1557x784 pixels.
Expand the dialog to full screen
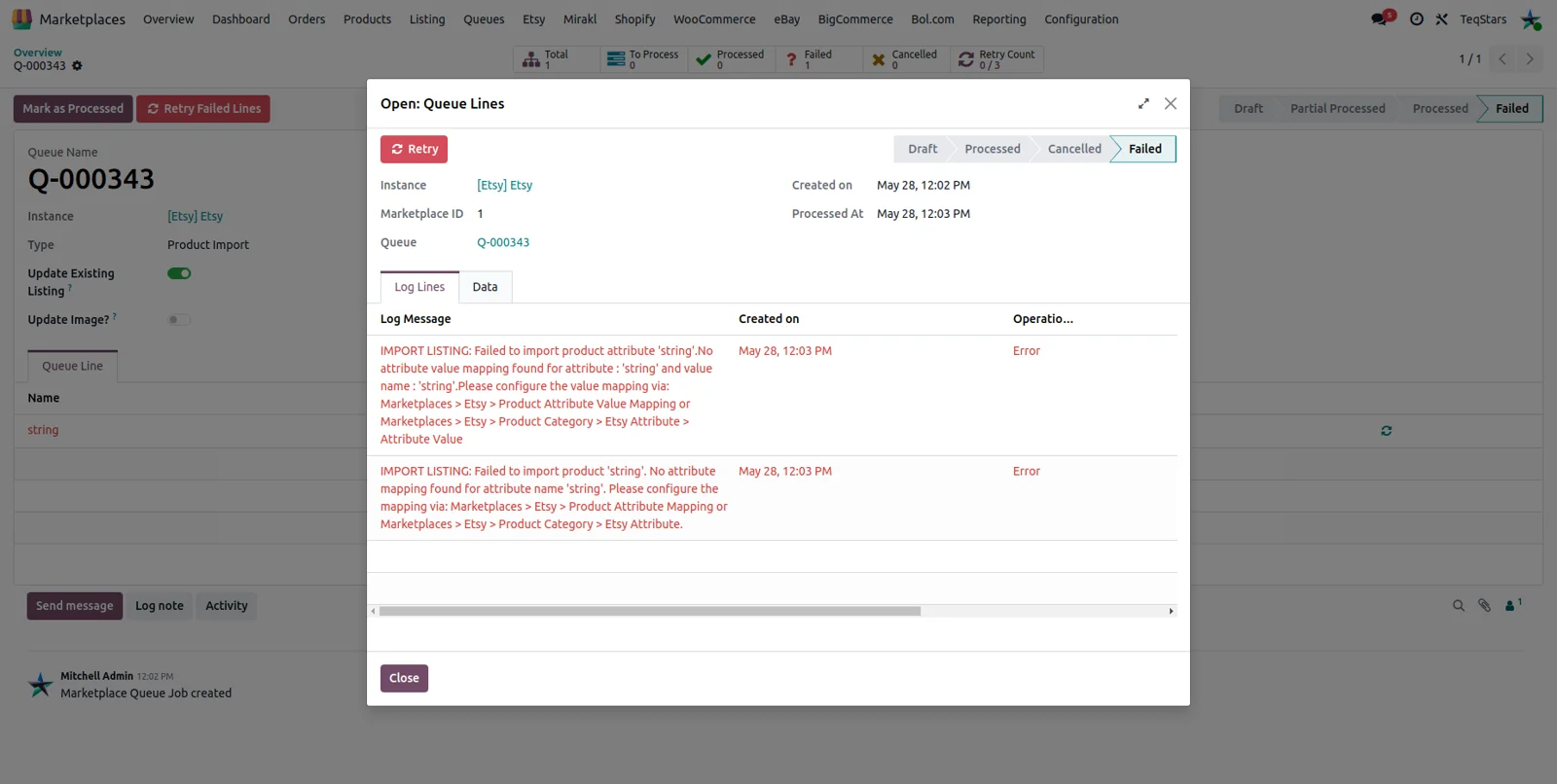pyautogui.click(x=1143, y=103)
